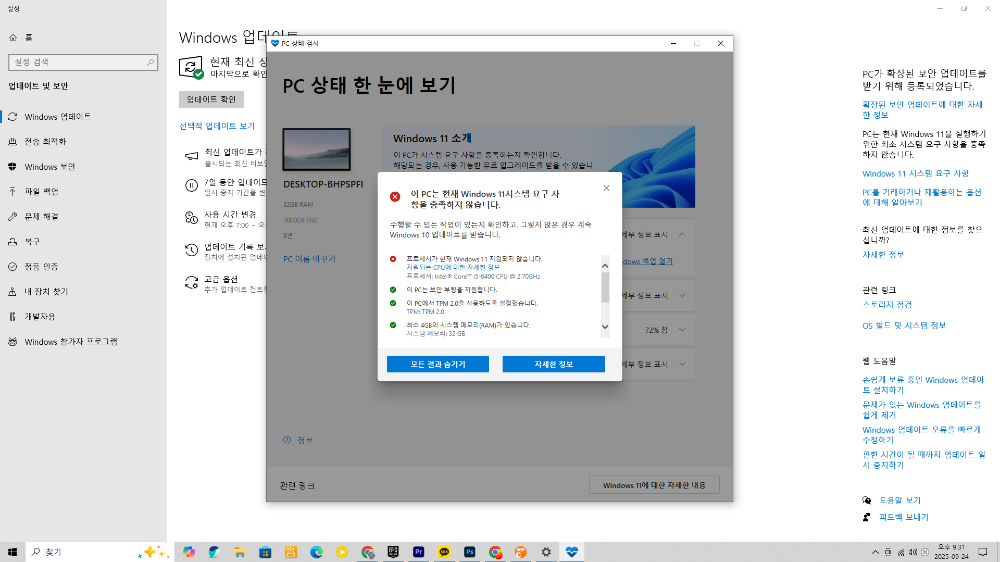The image size is (1000, 562).
Task: Click the 자세한 정보 button in dialog
Action: click(554, 364)
